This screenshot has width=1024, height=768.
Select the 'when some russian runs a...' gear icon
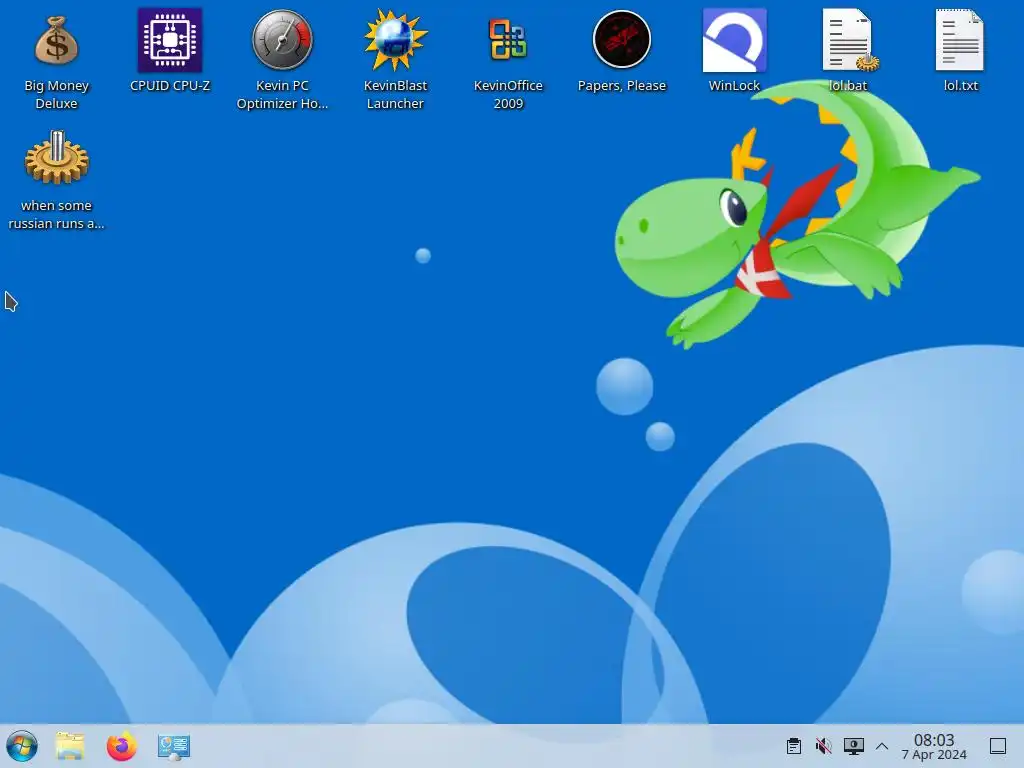pyautogui.click(x=56, y=158)
